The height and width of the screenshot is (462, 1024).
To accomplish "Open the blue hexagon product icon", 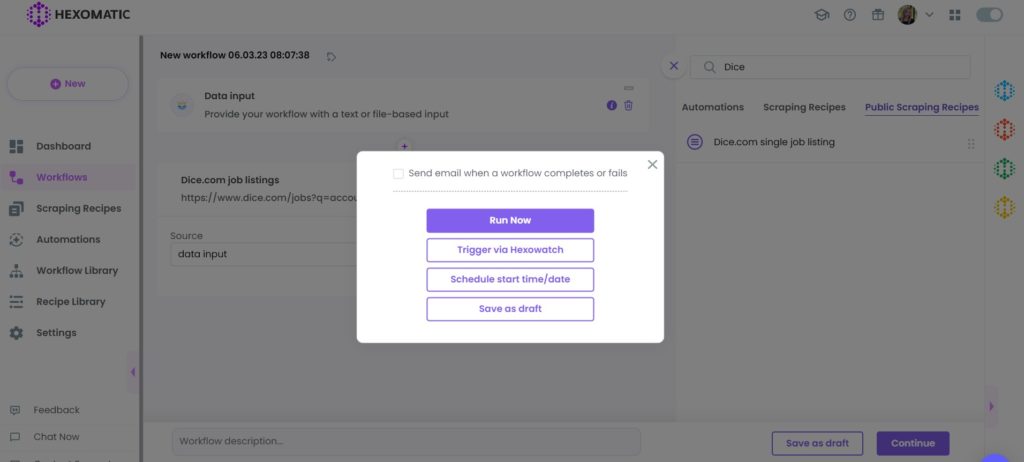I will 1004,90.
